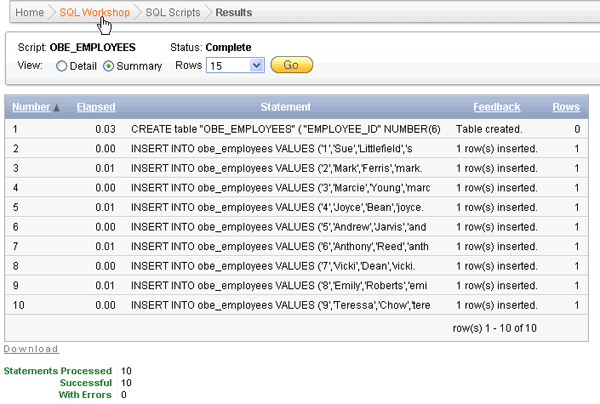Sort by the Feedback column header
The image size is (600, 404).
tap(496, 107)
